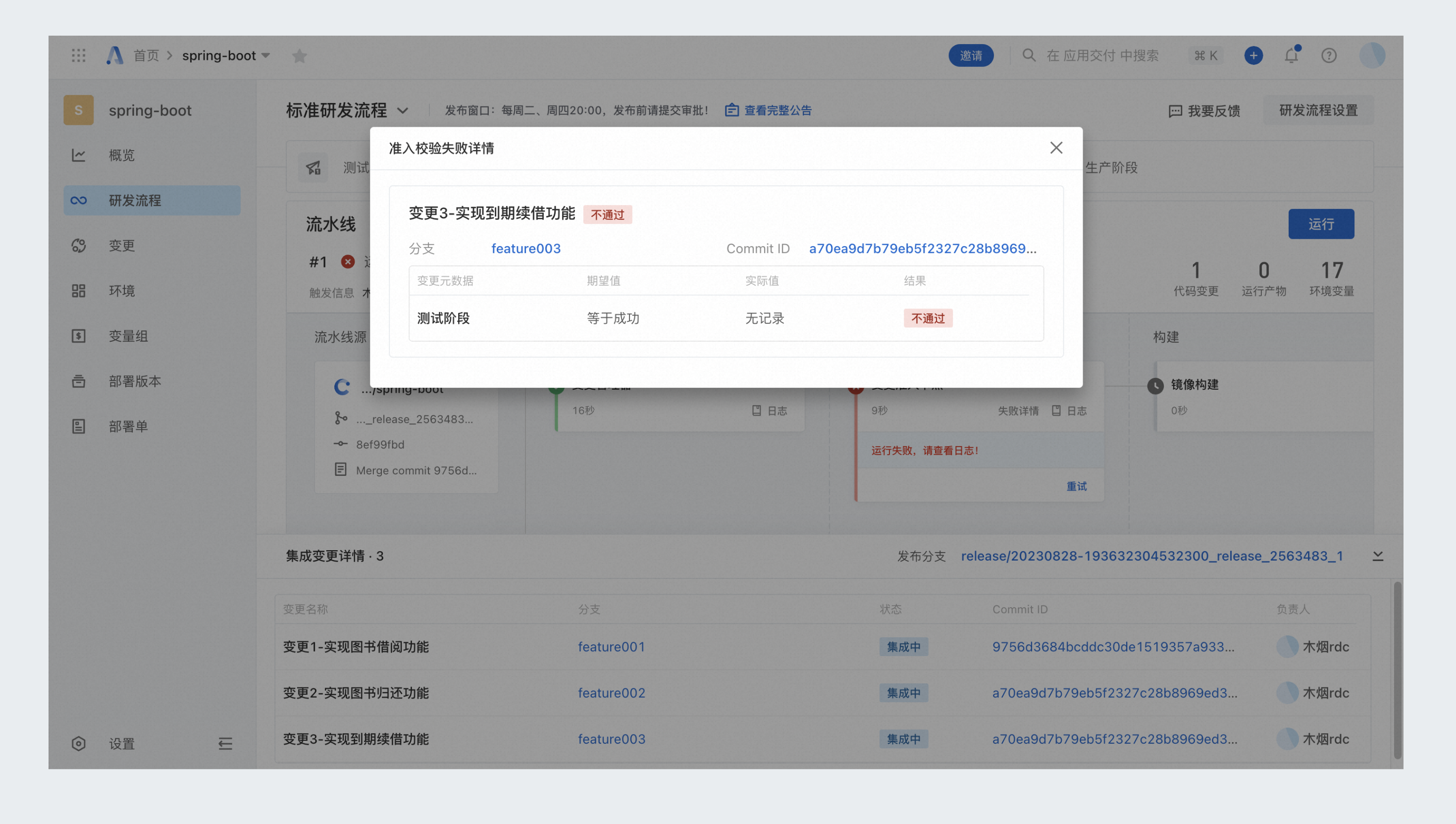
Task: Go to 首页 breadcrumb
Action: pos(146,55)
